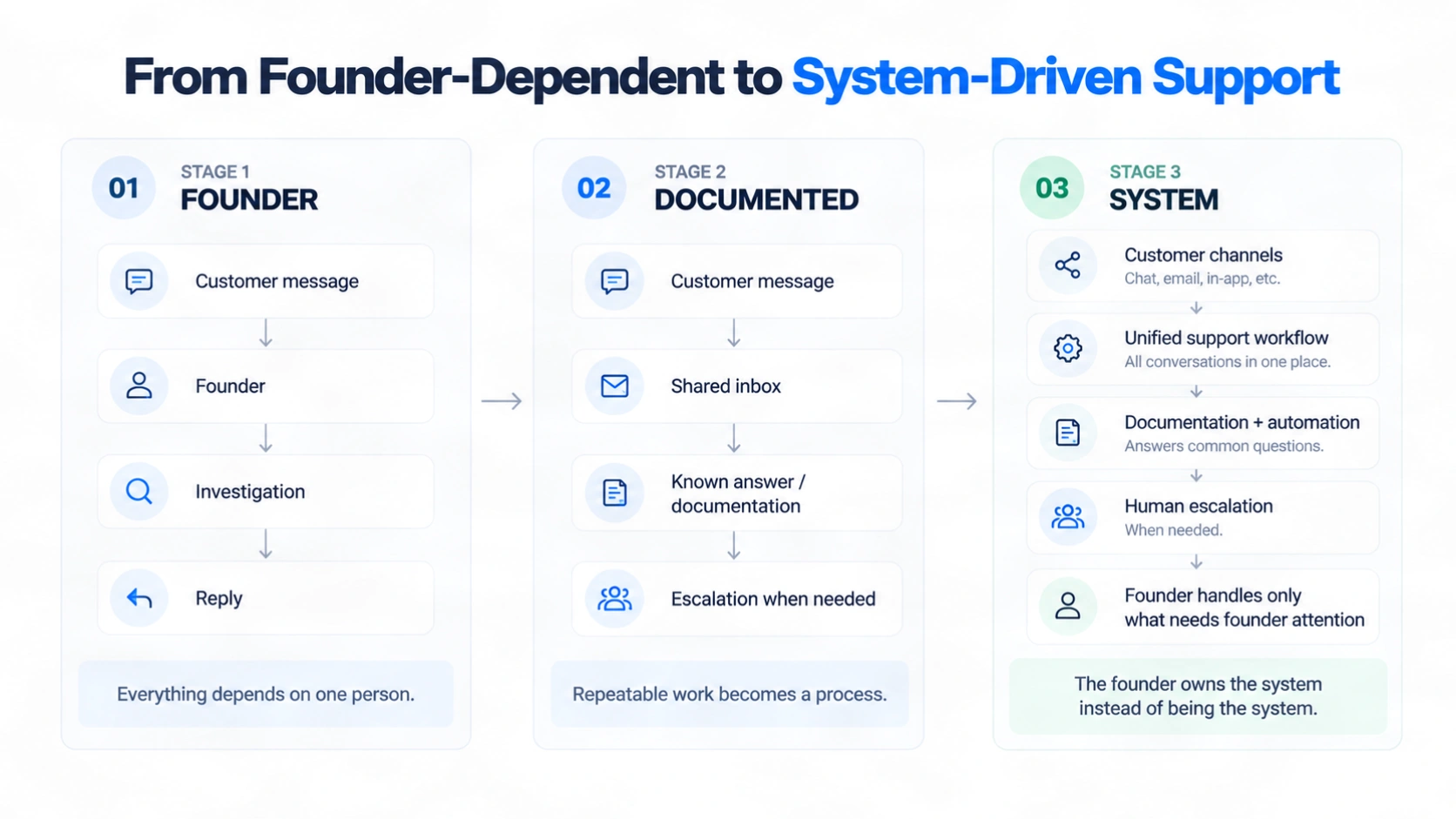Image resolution: width=1456 pixels, height=819 pixels.
Task: Click the chat bubble icon in Stage 2 Documented
Action: [x=615, y=281]
